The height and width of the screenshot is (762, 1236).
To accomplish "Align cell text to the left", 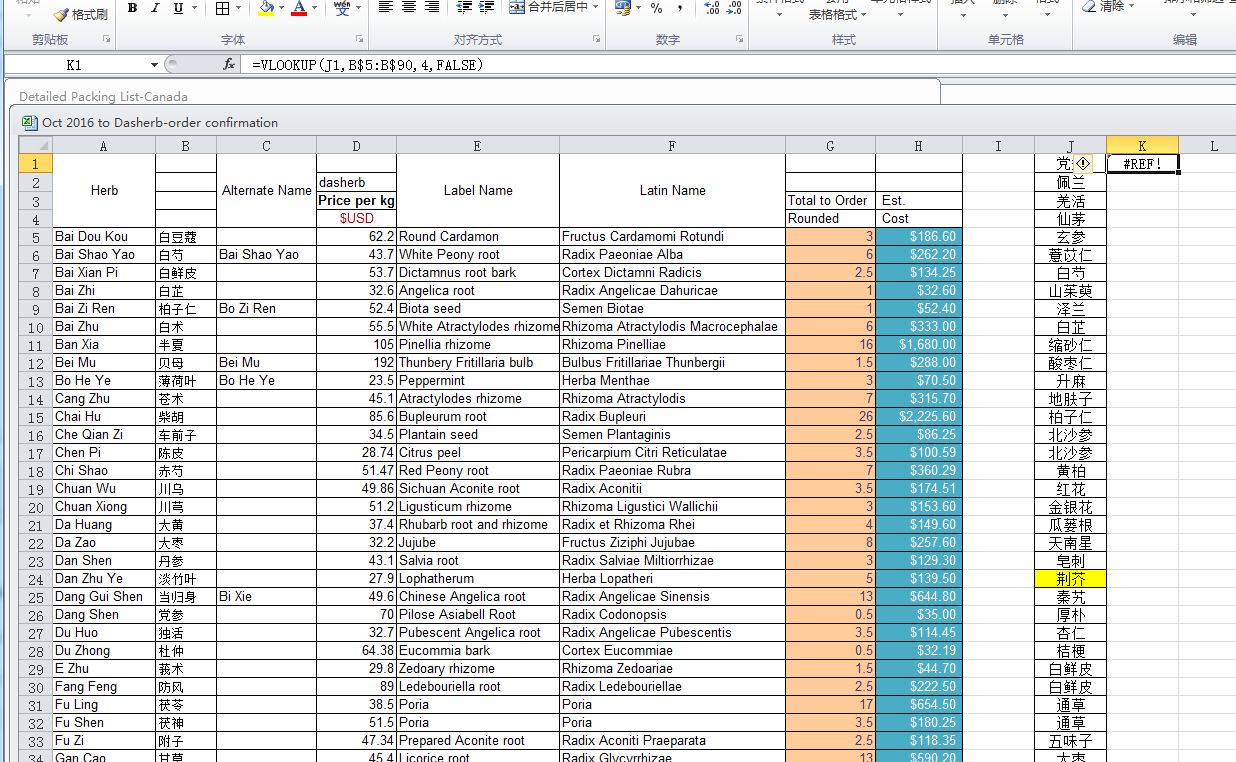I will click(x=386, y=7).
